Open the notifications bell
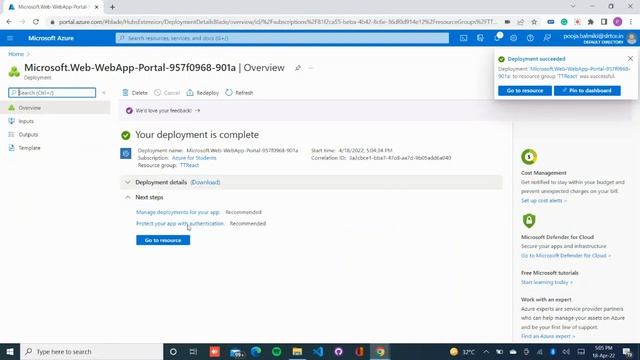Screen dimensions: 640x360 [x=497, y=38]
